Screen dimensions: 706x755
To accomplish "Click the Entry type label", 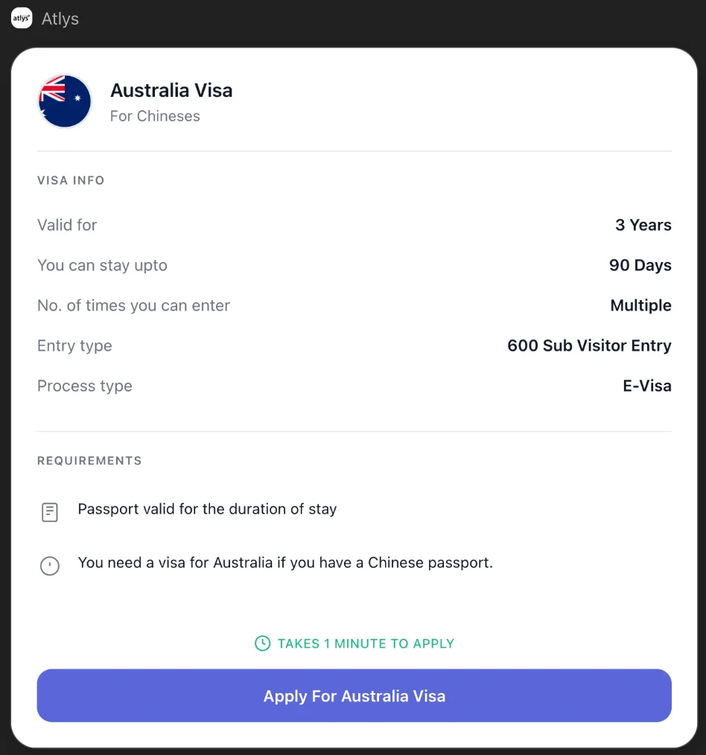I will point(75,345).
